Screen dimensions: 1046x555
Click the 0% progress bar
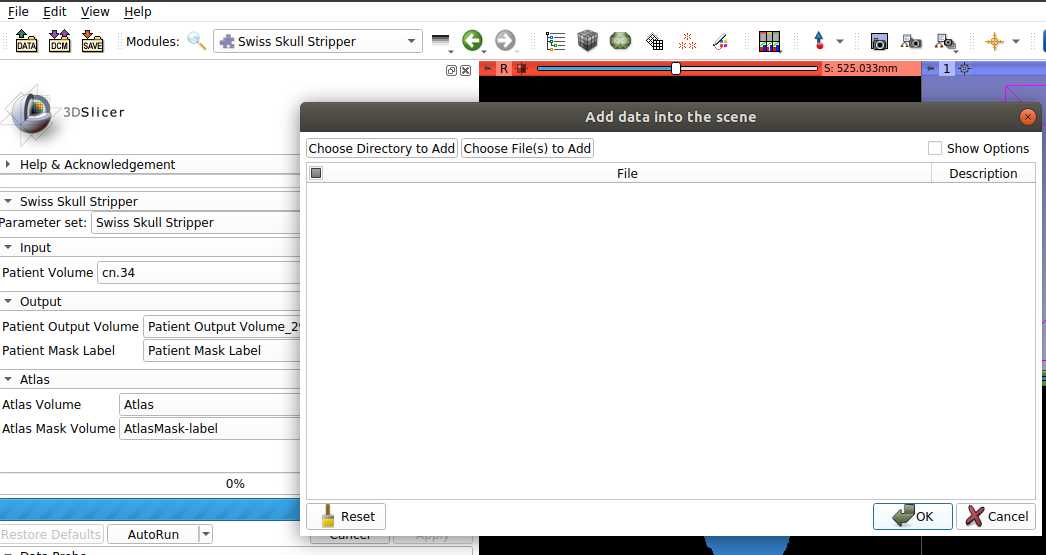(x=149, y=484)
